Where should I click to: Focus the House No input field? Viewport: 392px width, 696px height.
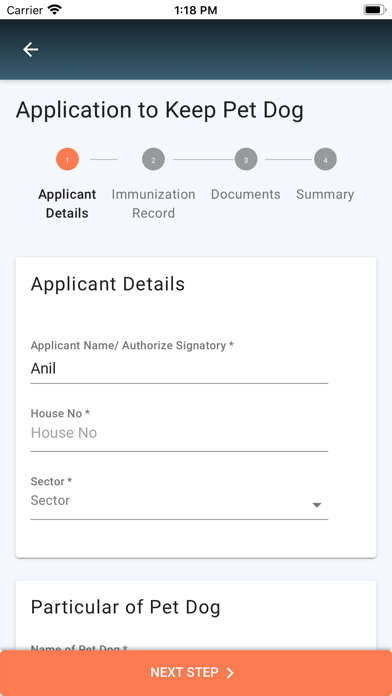click(179, 433)
